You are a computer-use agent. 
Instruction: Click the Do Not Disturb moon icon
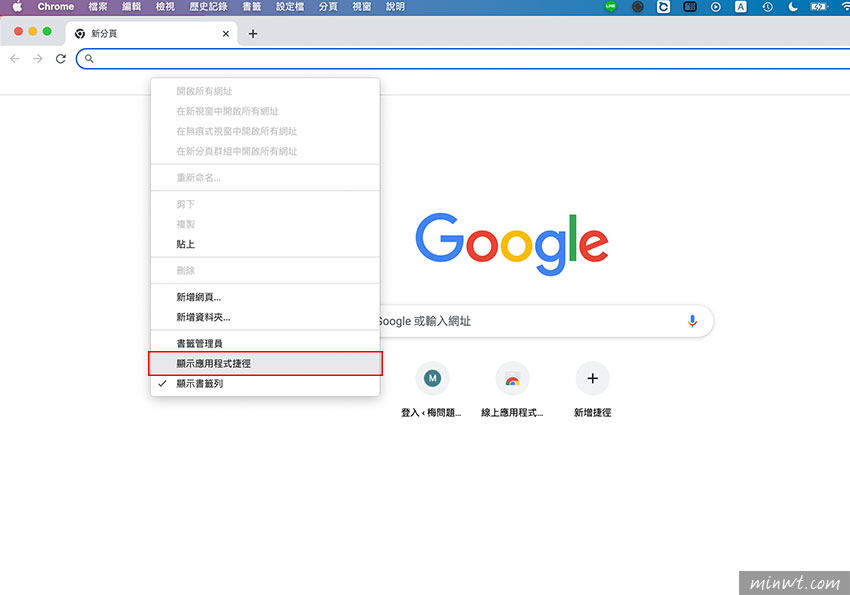pos(793,7)
